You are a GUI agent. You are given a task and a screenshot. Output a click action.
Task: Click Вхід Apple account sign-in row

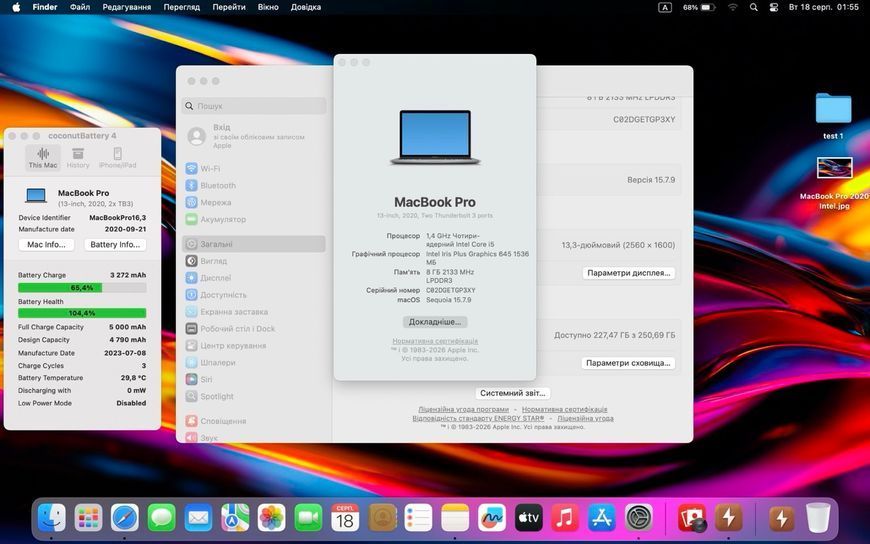click(x=254, y=136)
